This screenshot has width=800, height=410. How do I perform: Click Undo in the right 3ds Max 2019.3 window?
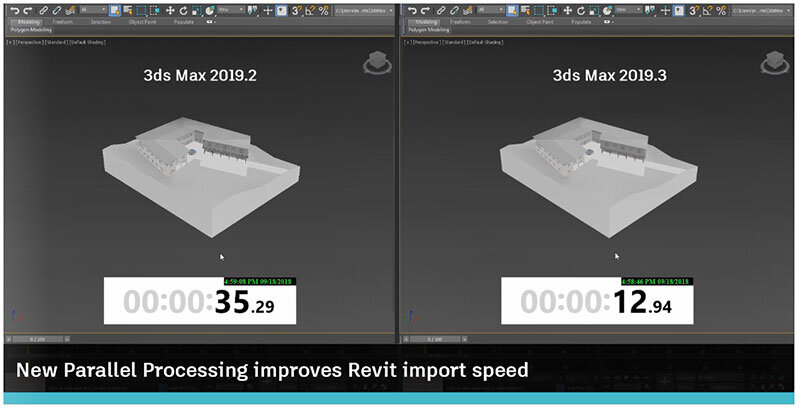tap(412, 11)
